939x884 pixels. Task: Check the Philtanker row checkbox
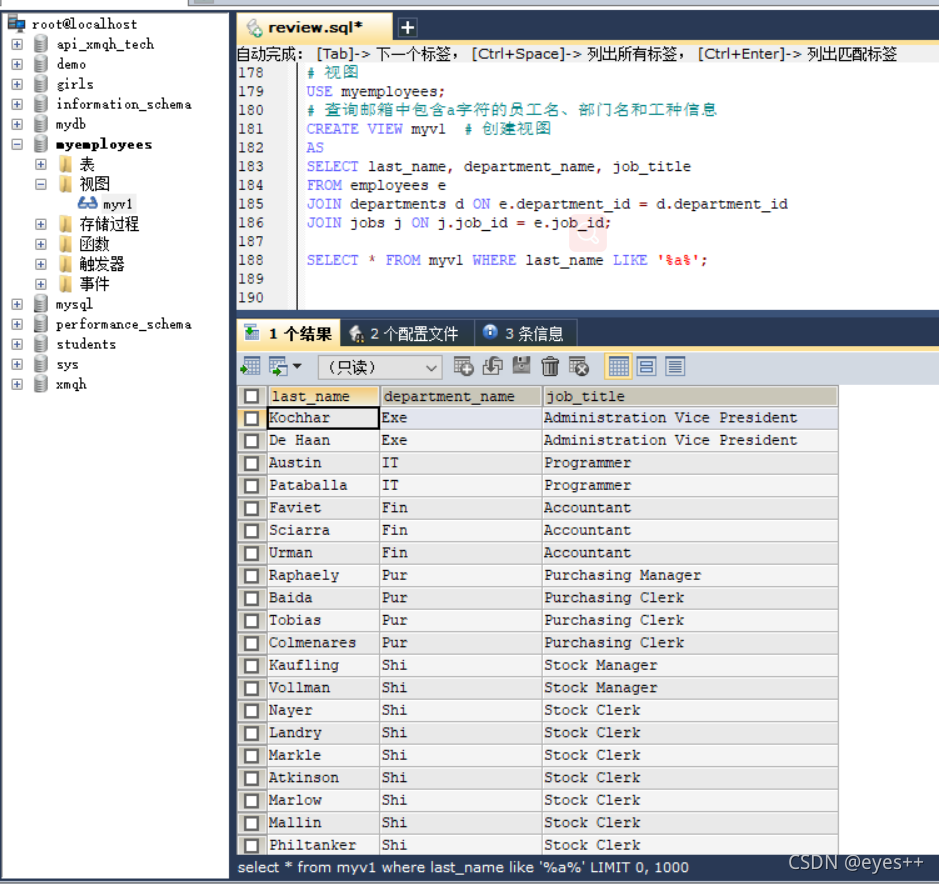click(252, 845)
